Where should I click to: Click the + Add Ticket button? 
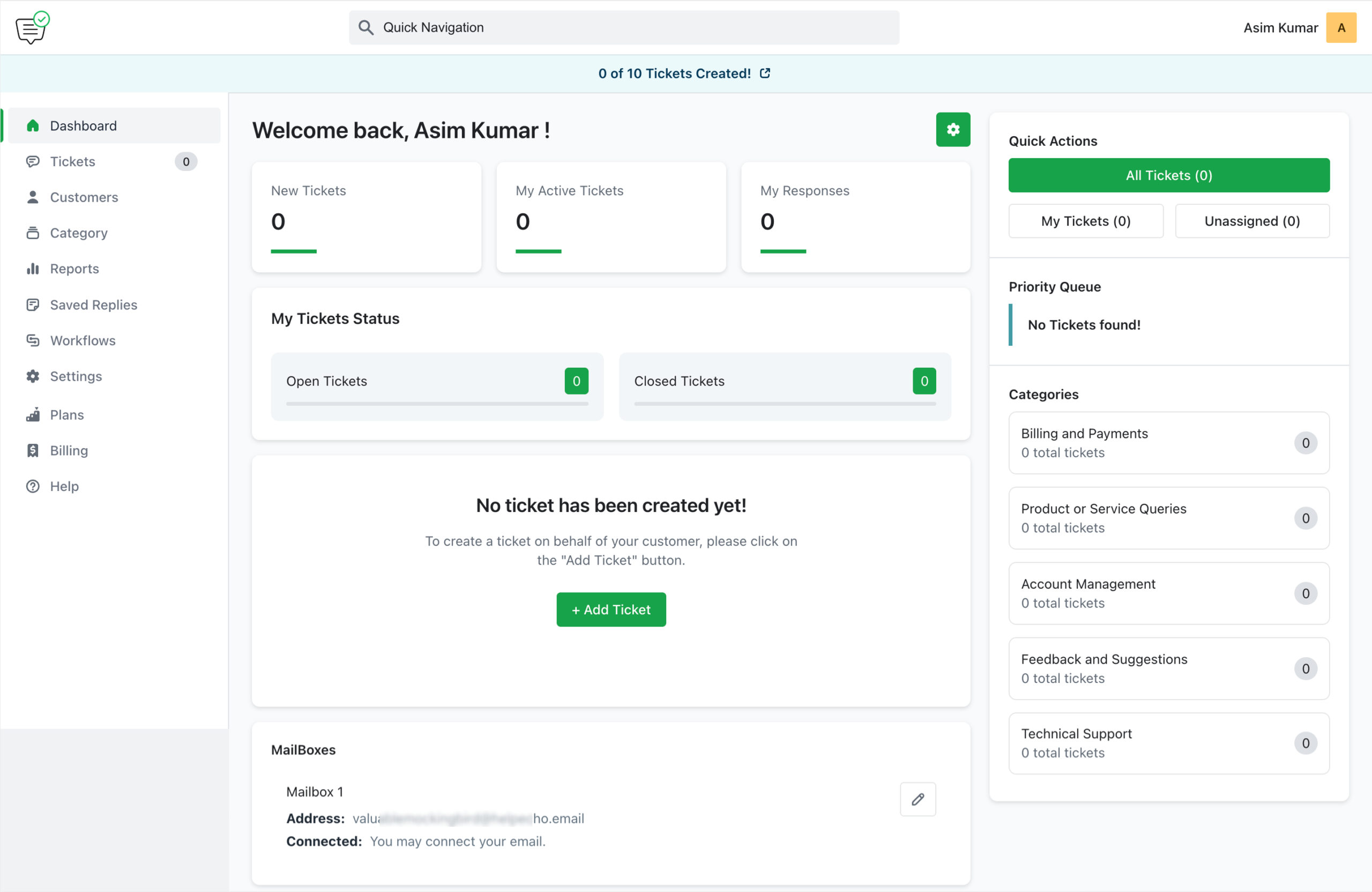610,609
